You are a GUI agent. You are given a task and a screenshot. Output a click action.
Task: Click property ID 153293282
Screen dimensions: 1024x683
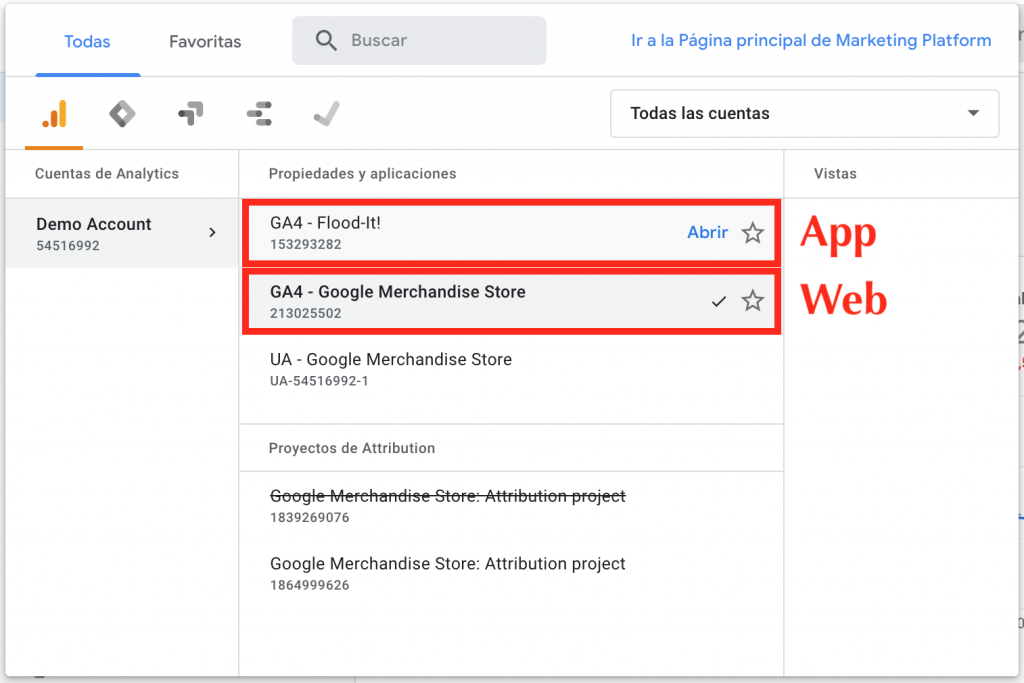pos(306,244)
